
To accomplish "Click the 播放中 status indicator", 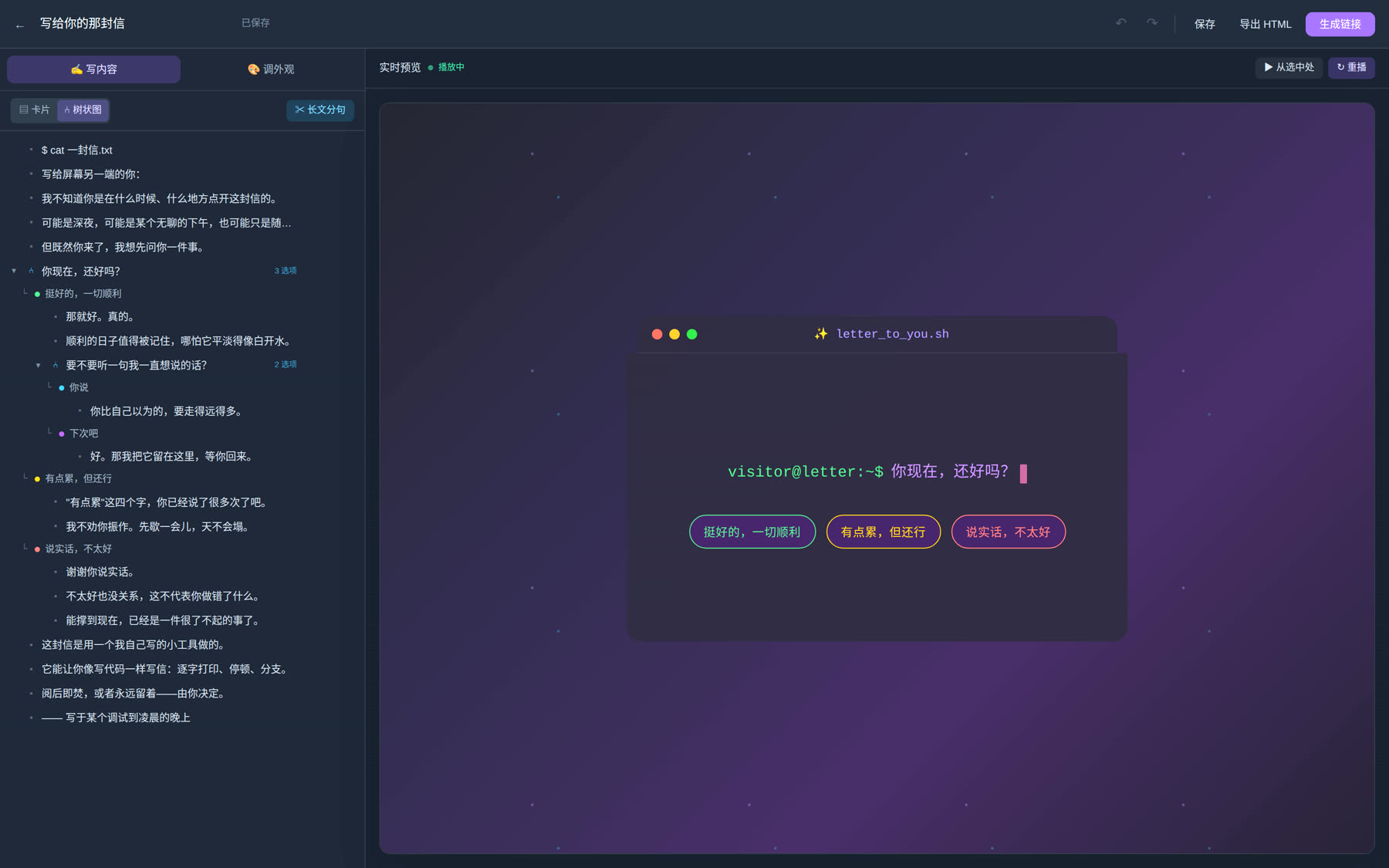I will pyautogui.click(x=446, y=67).
